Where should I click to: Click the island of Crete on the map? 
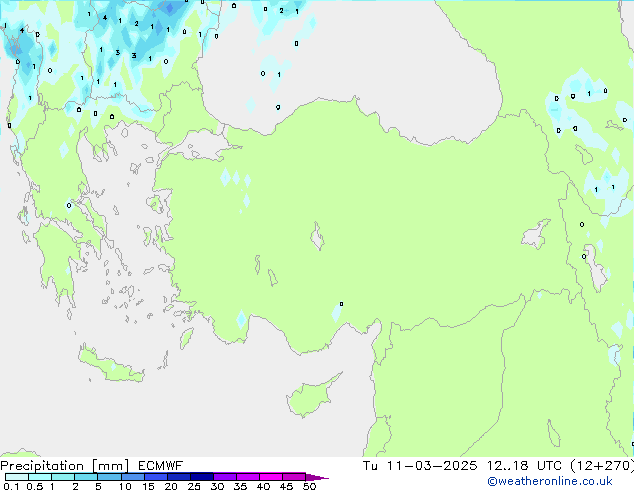(109, 366)
